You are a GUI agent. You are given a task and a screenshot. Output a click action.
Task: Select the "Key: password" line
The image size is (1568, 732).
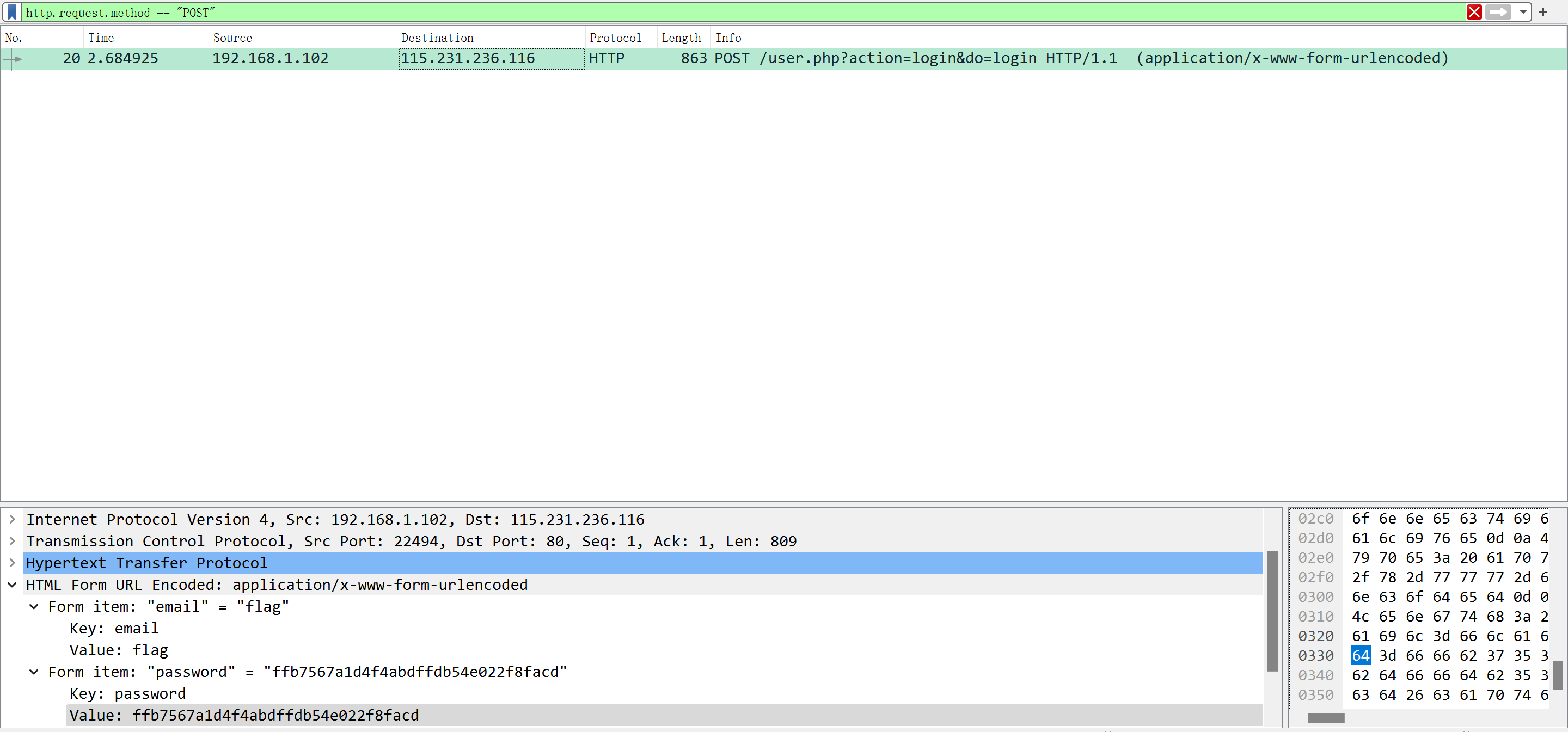click(665, 694)
